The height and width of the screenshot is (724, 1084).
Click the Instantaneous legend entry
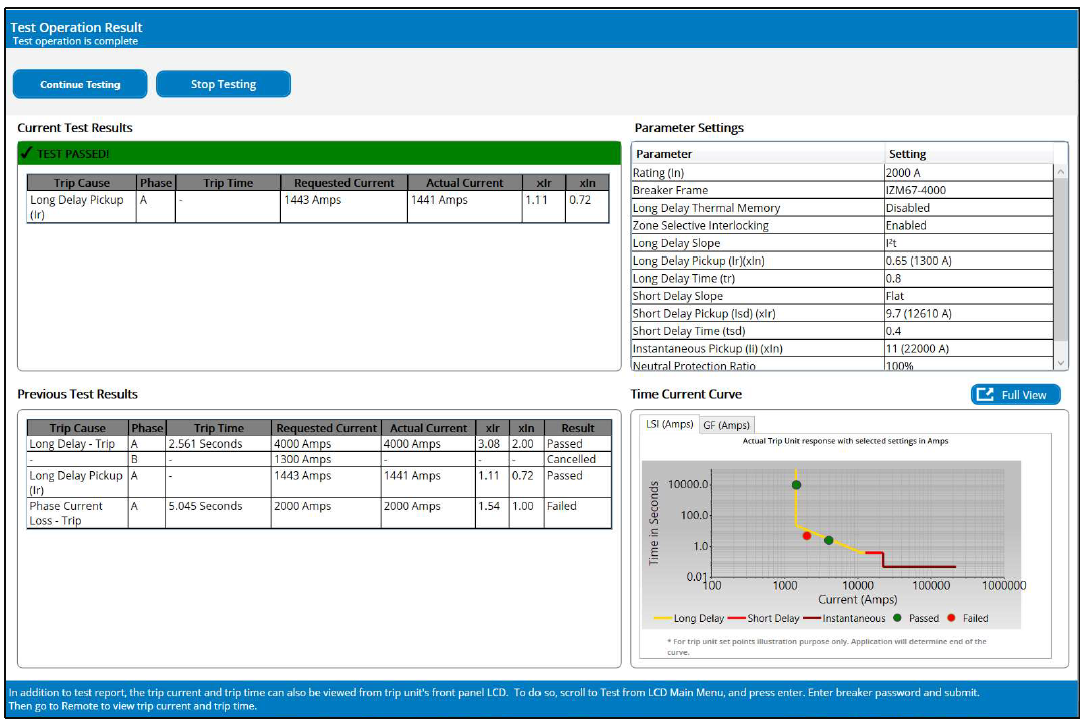coord(844,618)
